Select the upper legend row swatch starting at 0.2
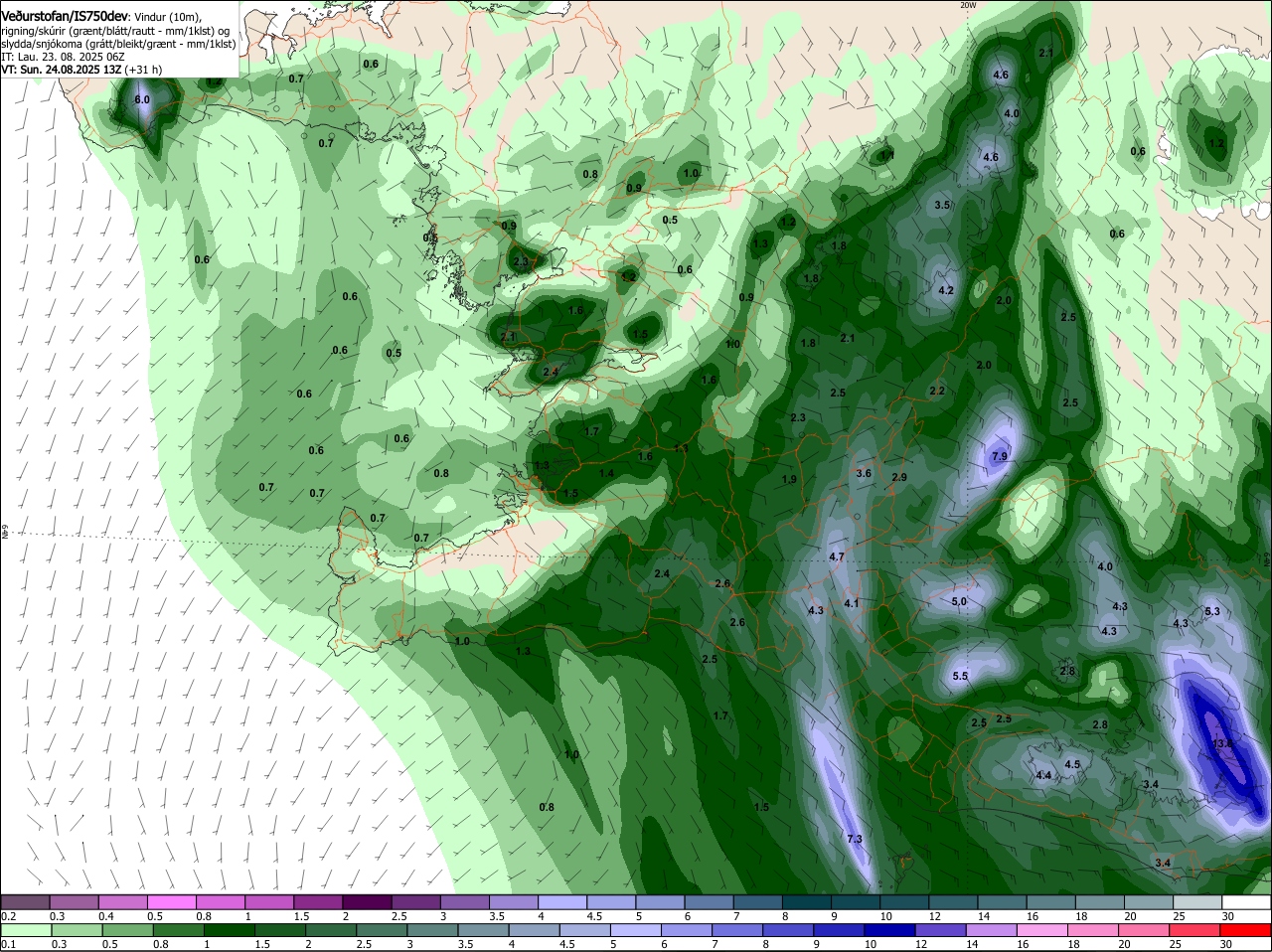 [x=25, y=902]
